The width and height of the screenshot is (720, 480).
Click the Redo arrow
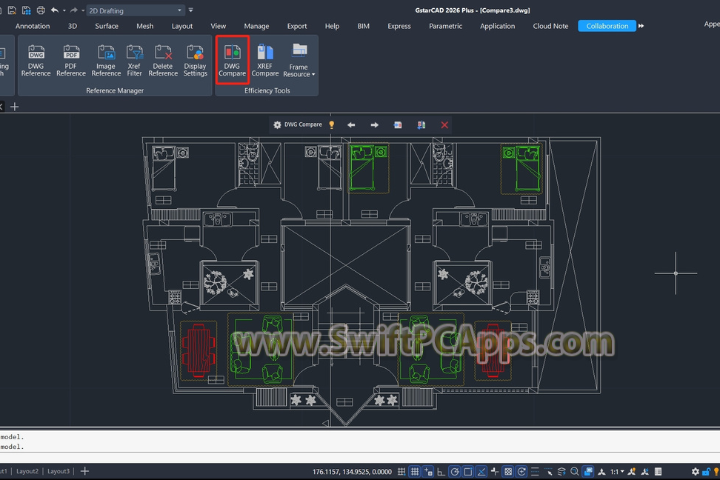[x=73, y=10]
